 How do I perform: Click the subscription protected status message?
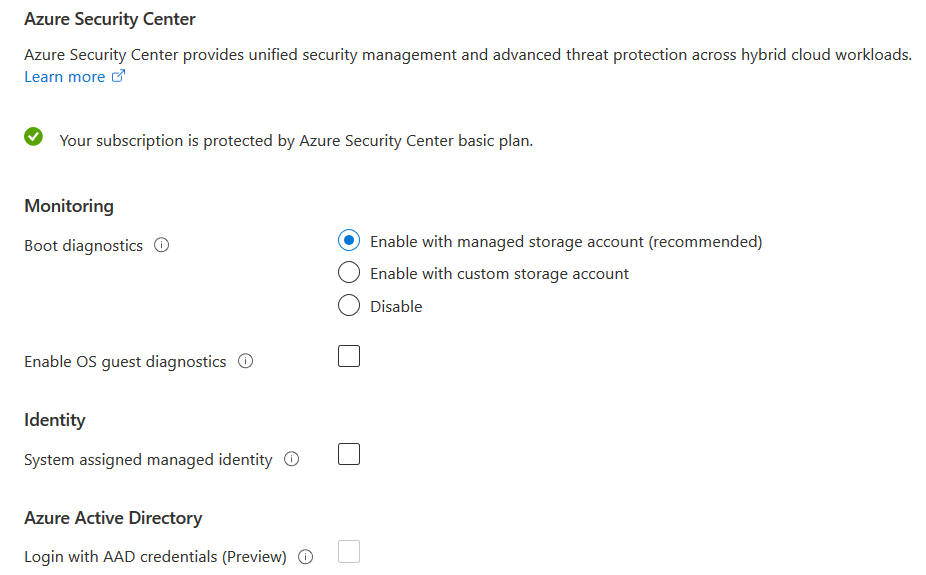pyautogui.click(x=296, y=141)
